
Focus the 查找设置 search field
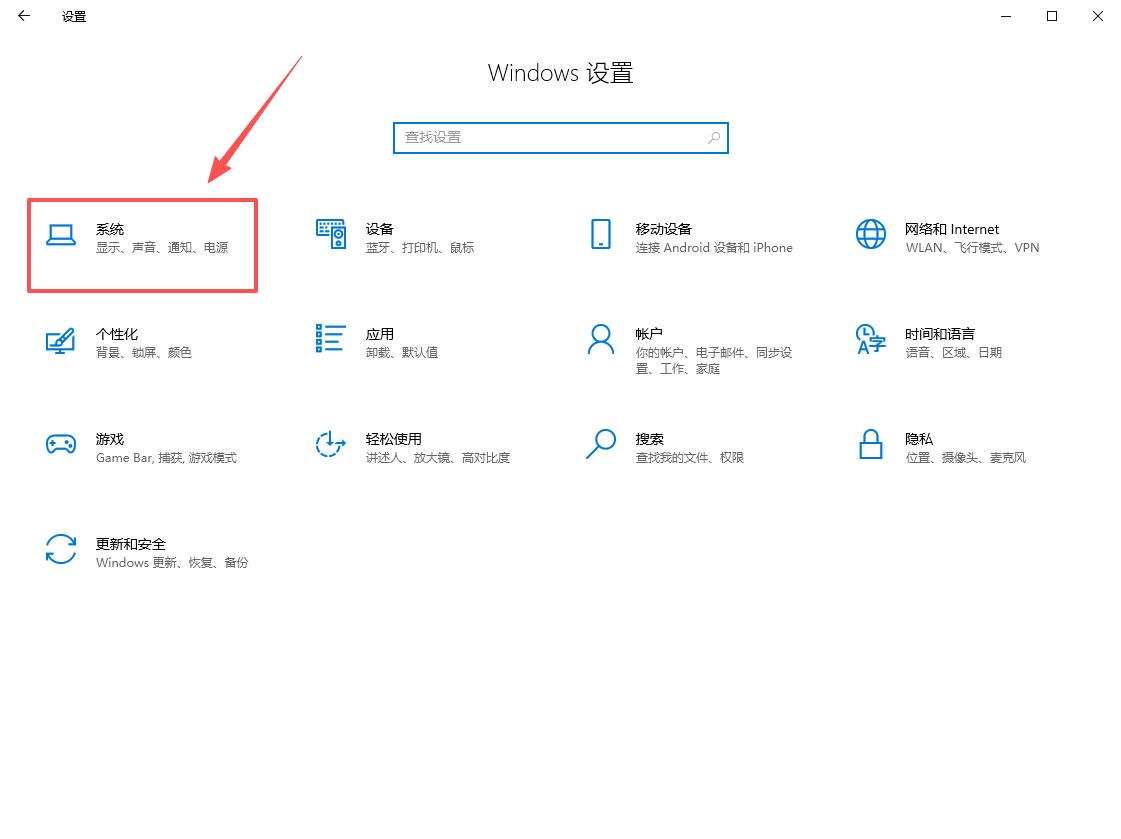tap(560, 138)
